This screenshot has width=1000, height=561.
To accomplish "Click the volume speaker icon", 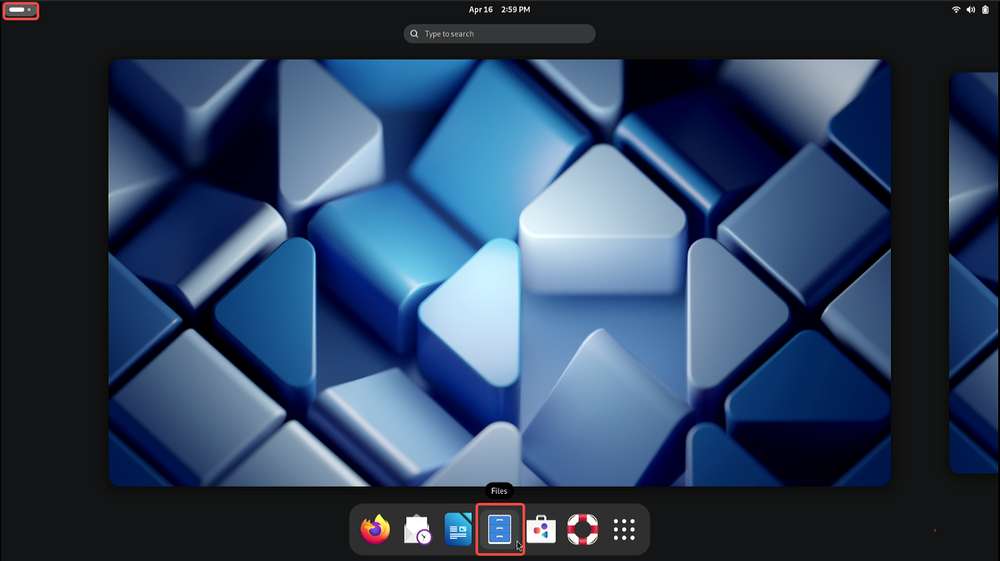I will click(x=971, y=10).
